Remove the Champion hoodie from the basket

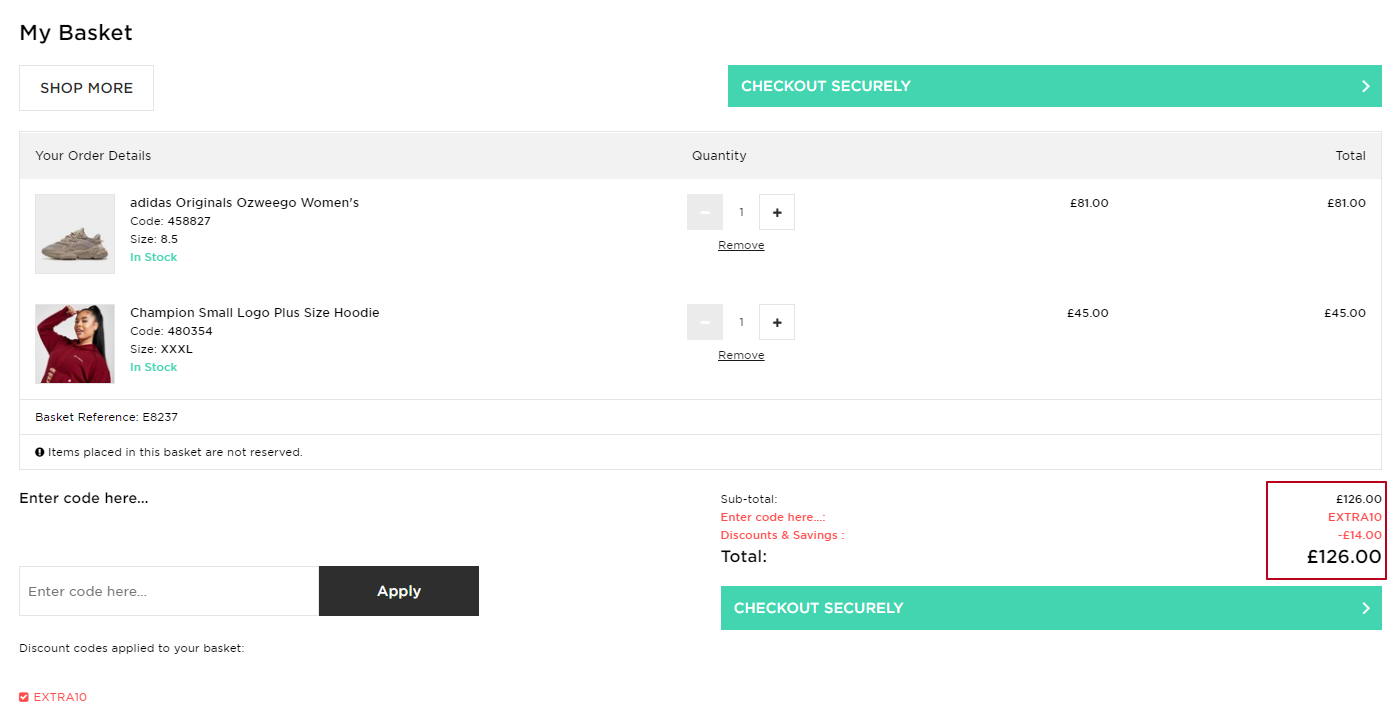point(740,354)
